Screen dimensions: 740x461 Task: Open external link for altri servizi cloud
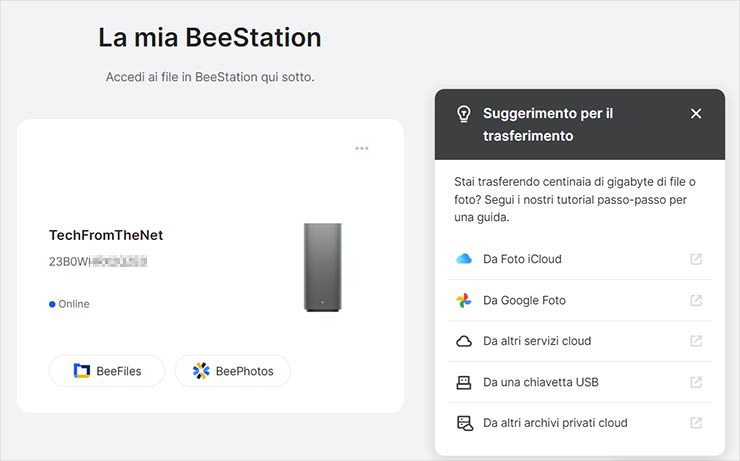pos(696,341)
